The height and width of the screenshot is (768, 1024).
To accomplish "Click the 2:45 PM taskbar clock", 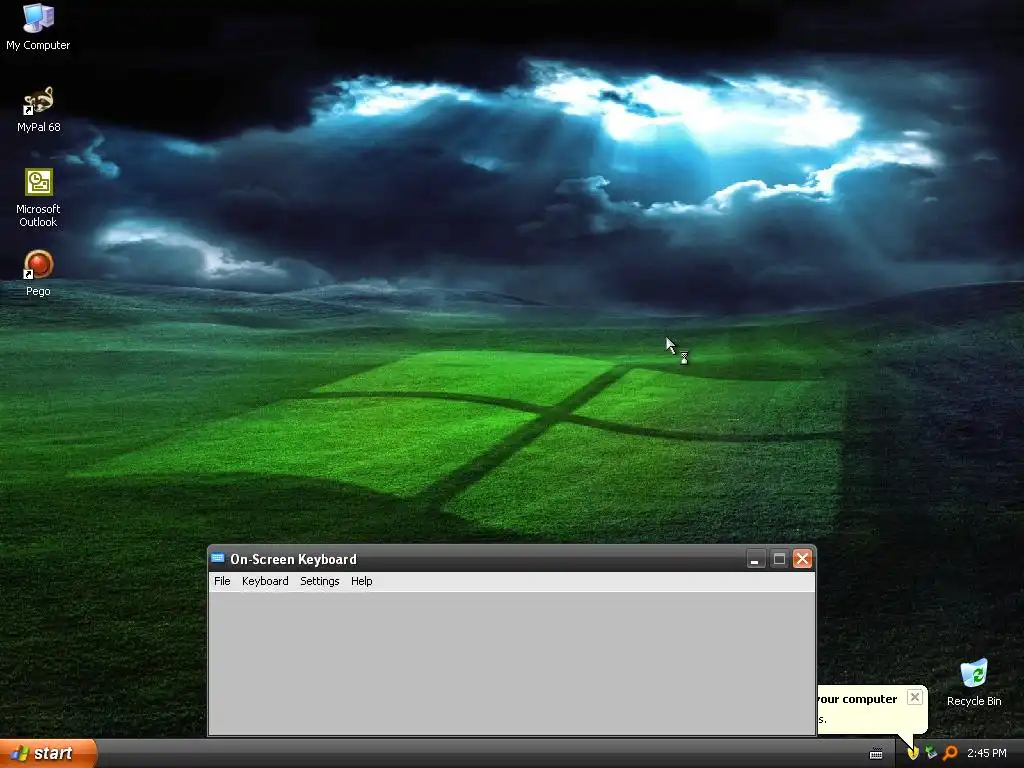I will pos(987,754).
